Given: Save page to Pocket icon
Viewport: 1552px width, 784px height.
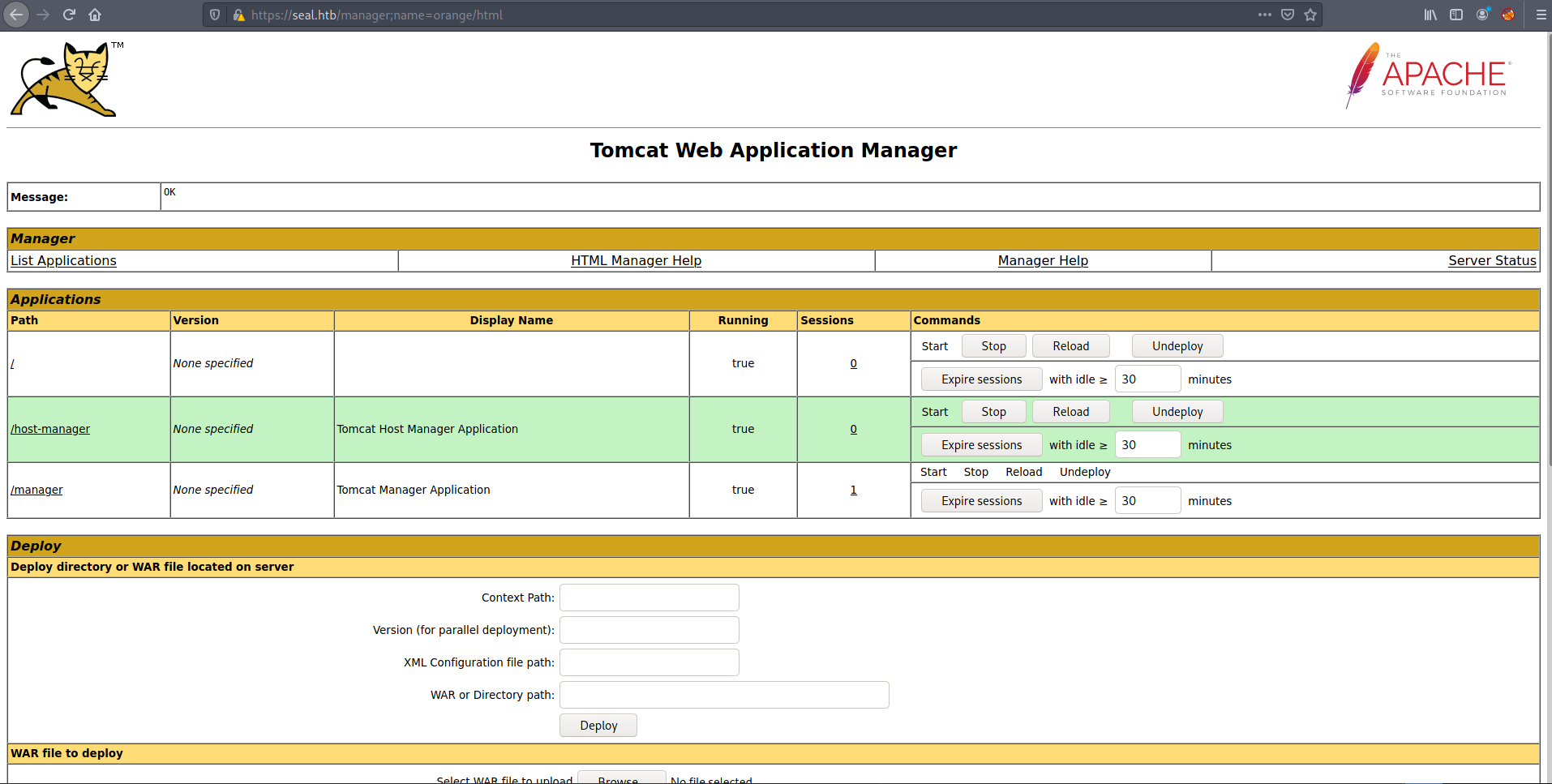Looking at the screenshot, I should pyautogui.click(x=1288, y=15).
